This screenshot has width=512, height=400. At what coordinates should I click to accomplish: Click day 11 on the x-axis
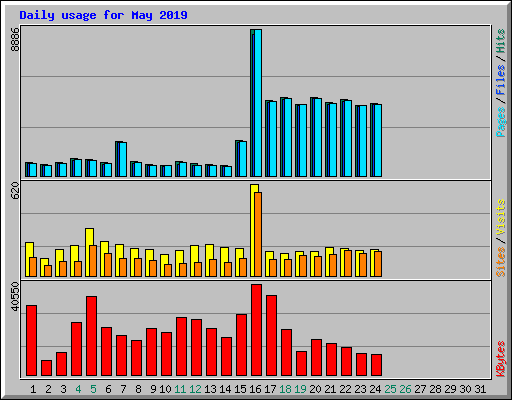pos(180,389)
